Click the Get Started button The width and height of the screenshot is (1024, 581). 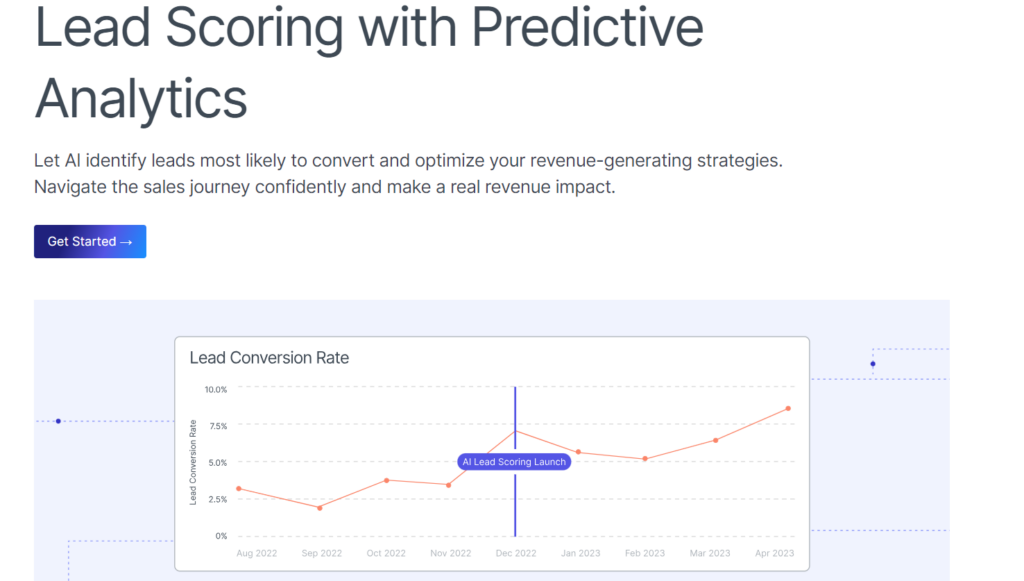90,242
